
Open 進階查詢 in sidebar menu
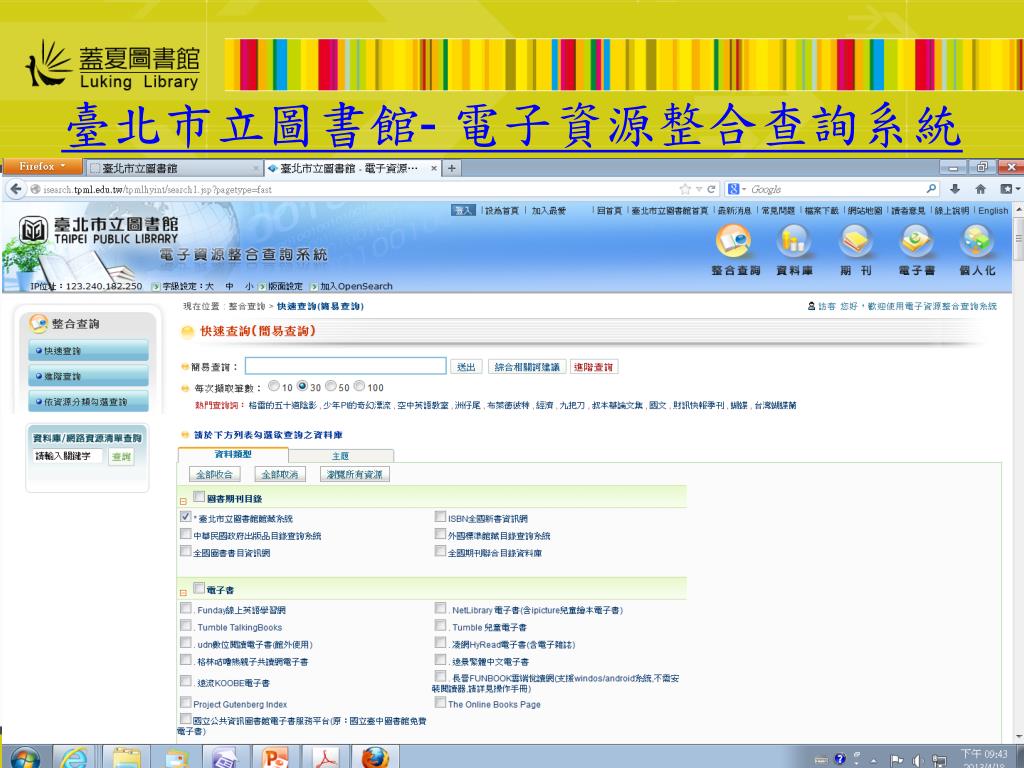(x=88, y=376)
